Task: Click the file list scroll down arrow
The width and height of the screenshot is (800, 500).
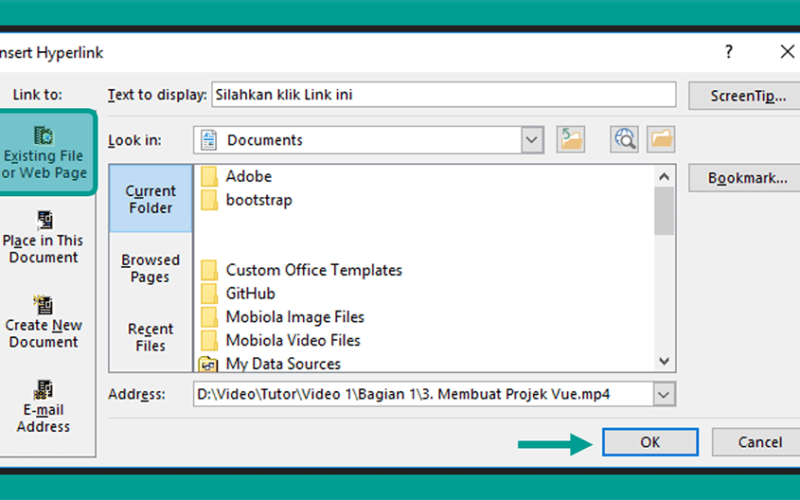Action: 664,361
